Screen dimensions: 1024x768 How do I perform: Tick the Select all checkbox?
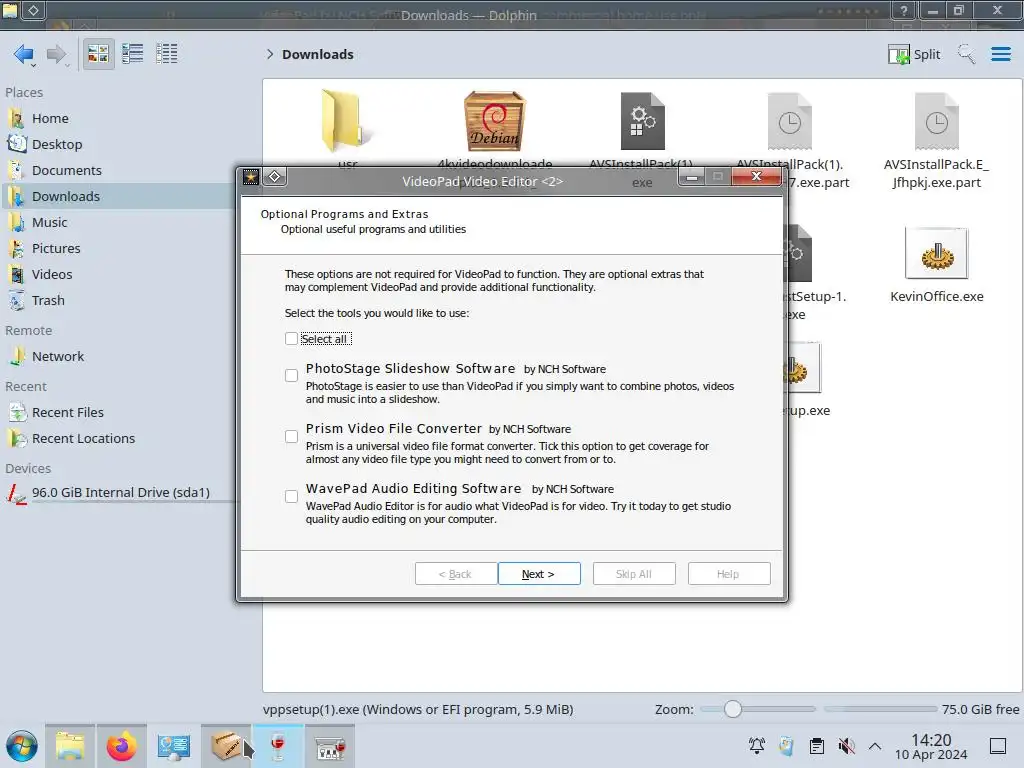(291, 338)
